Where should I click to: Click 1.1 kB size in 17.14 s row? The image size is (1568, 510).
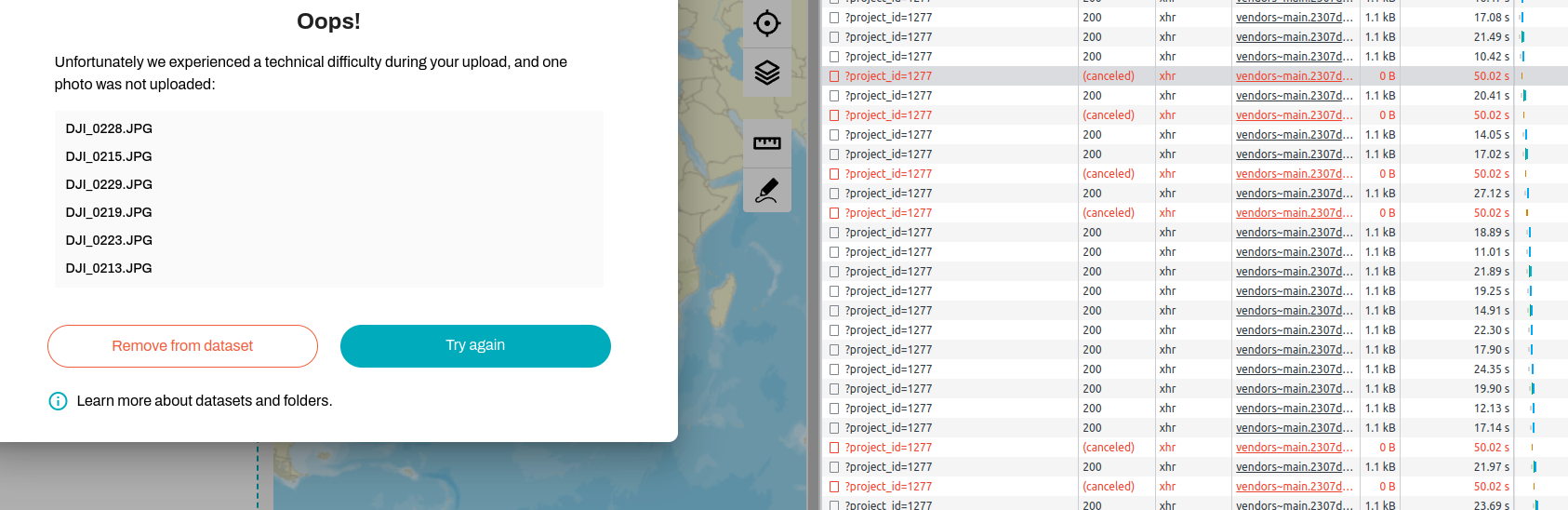[1380, 428]
